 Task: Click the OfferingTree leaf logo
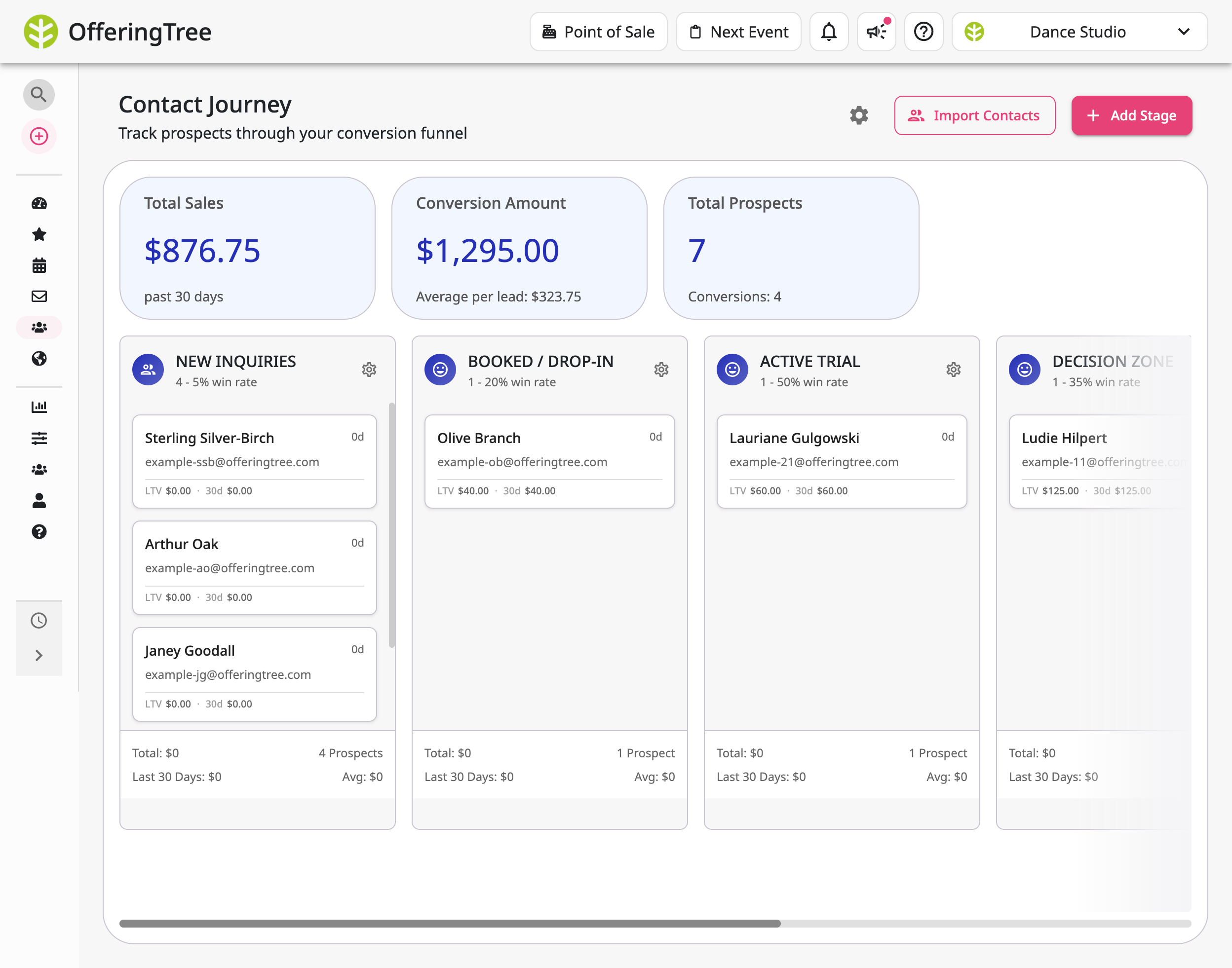(x=41, y=32)
